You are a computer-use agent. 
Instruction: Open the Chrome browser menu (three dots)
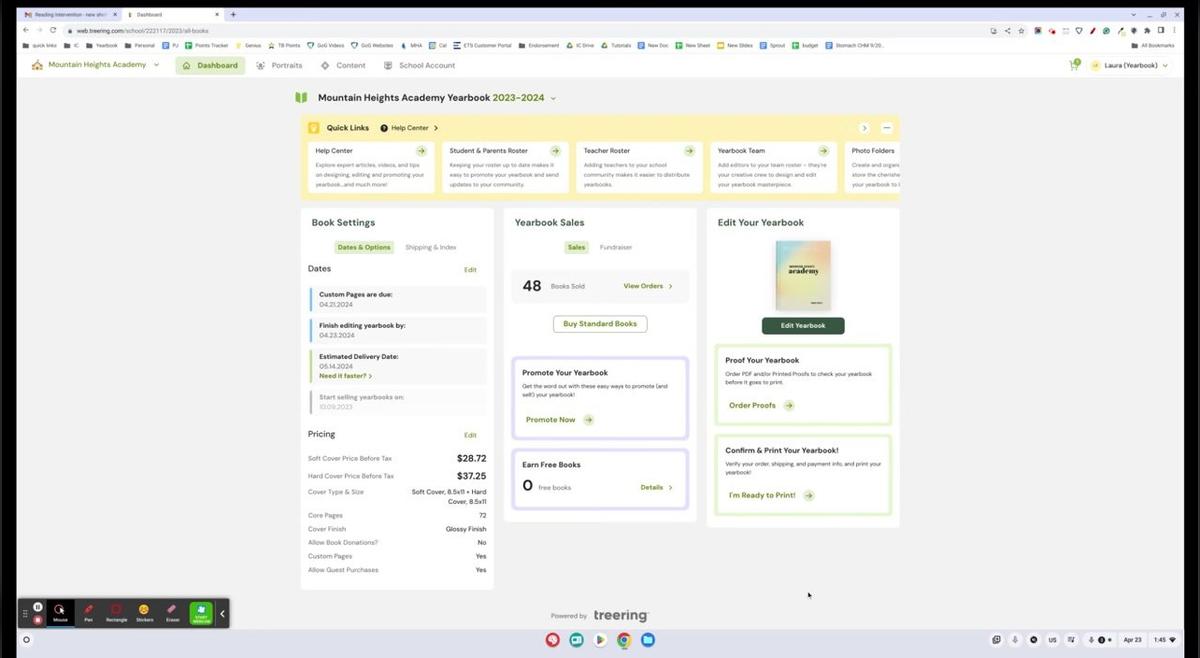pos(1174,30)
